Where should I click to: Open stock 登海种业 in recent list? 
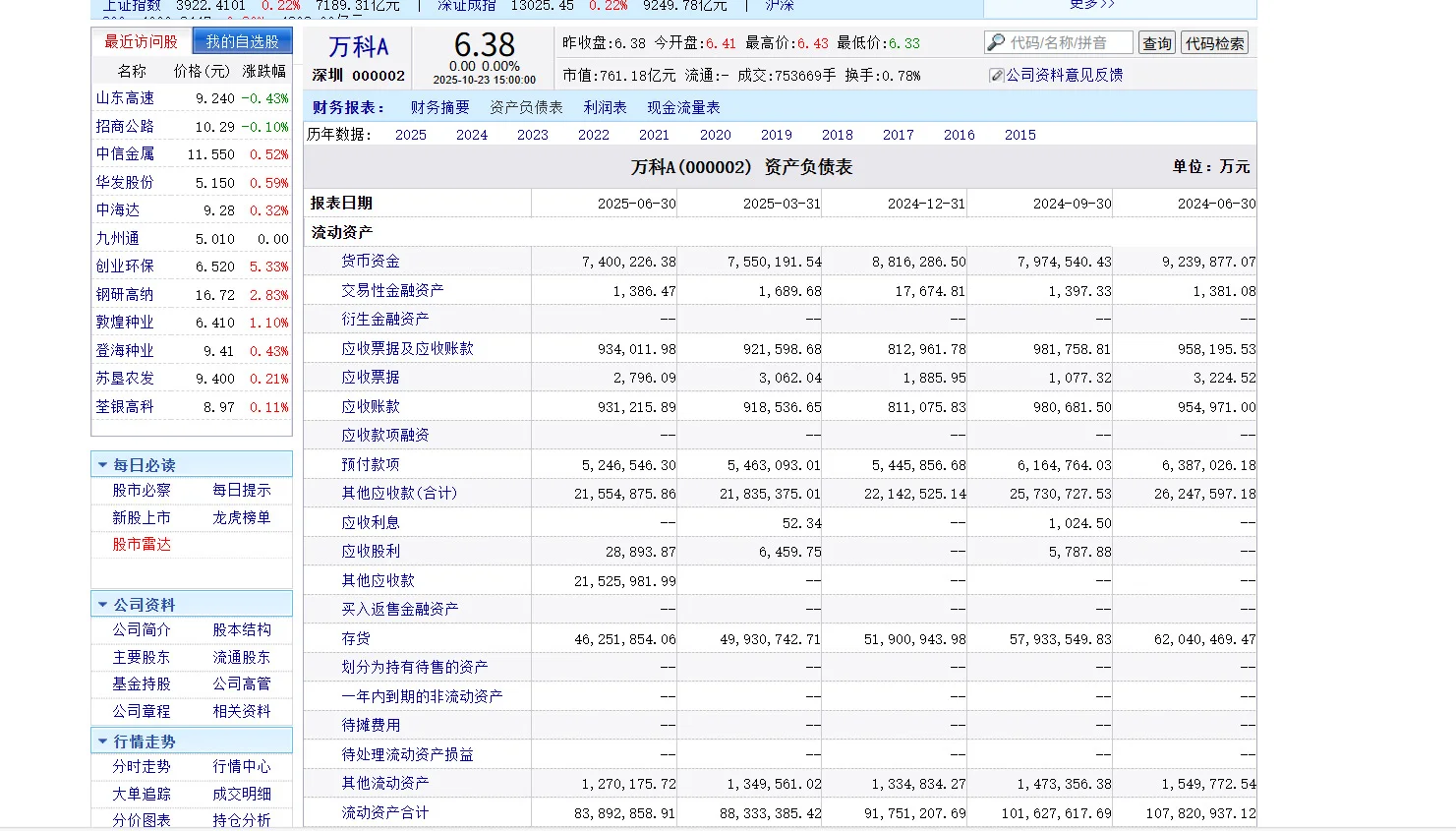point(125,351)
